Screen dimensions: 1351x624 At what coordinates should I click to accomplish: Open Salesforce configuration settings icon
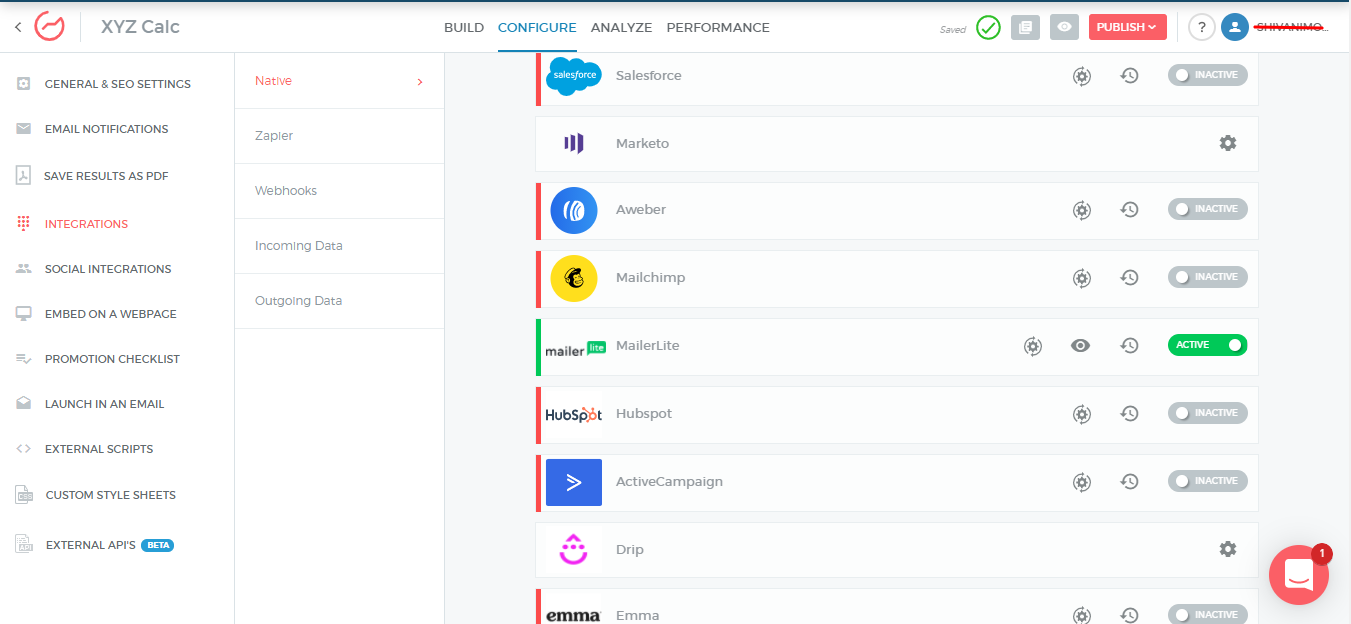click(x=1082, y=75)
